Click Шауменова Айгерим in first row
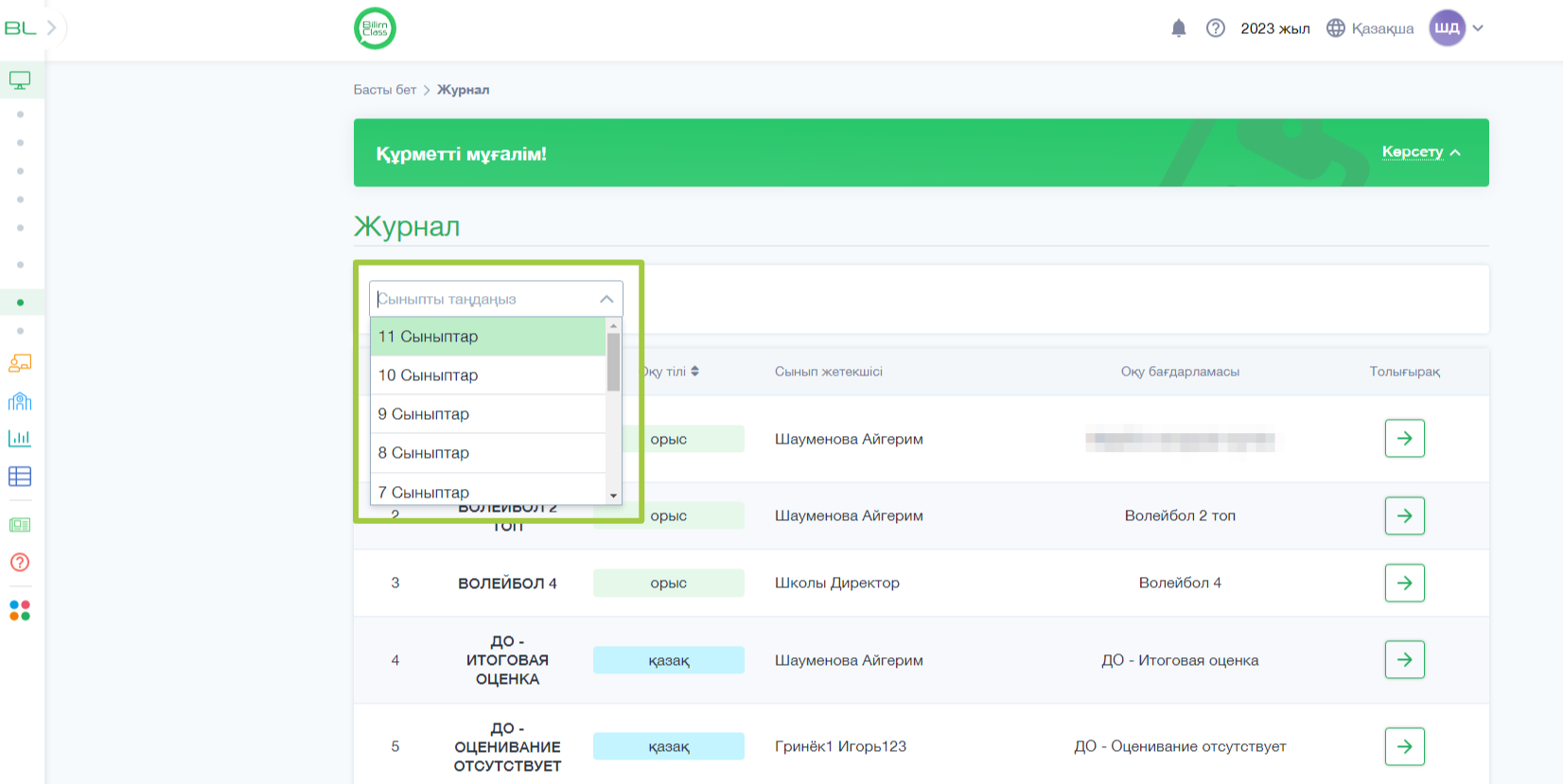The height and width of the screenshot is (784, 1563). 849,439
